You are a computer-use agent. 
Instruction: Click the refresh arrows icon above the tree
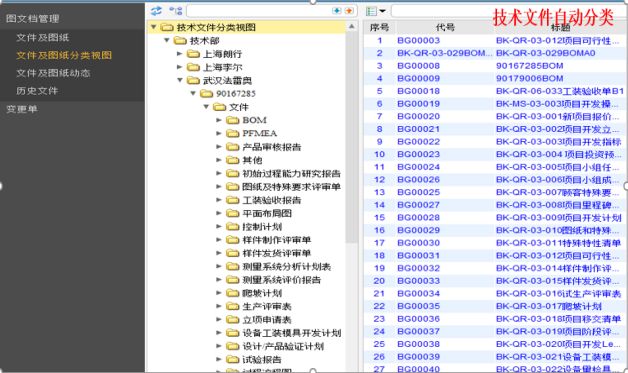(156, 11)
